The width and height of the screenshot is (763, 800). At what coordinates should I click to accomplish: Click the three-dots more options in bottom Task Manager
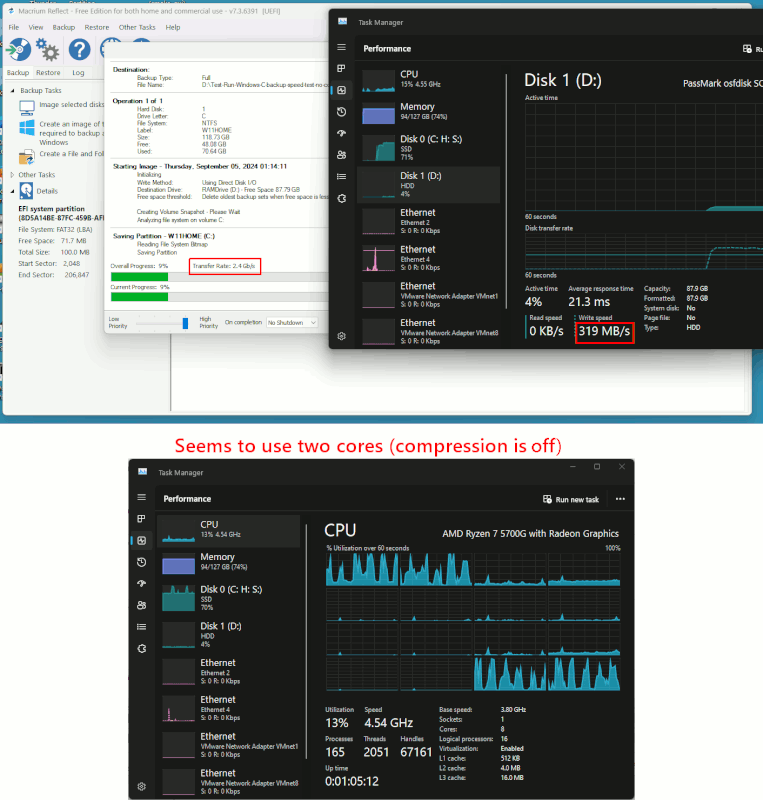(x=620, y=499)
